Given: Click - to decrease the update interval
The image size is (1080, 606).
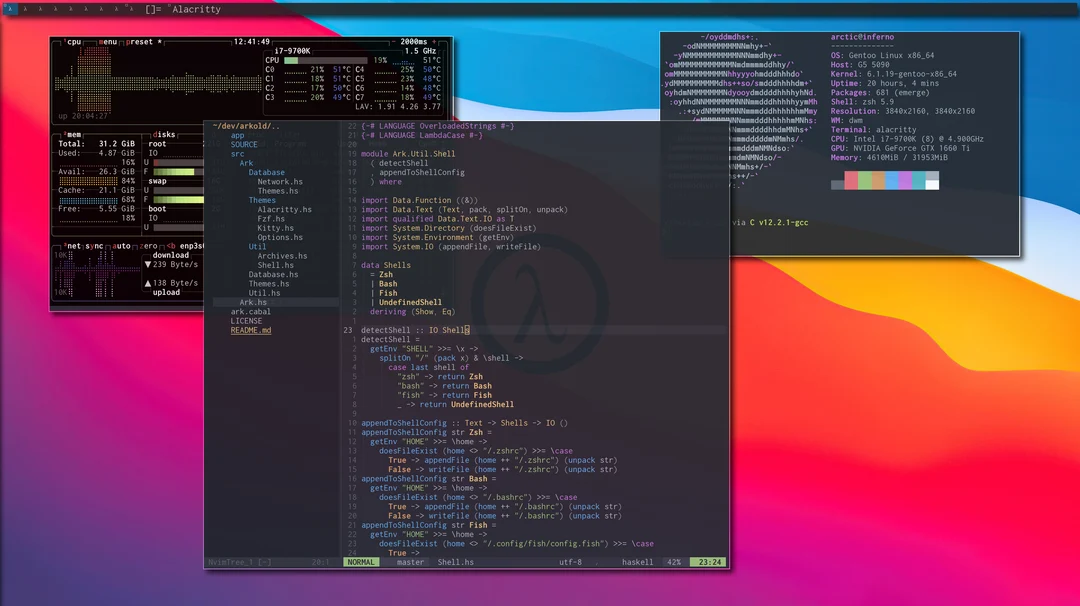Looking at the screenshot, I should pyautogui.click(x=394, y=42).
